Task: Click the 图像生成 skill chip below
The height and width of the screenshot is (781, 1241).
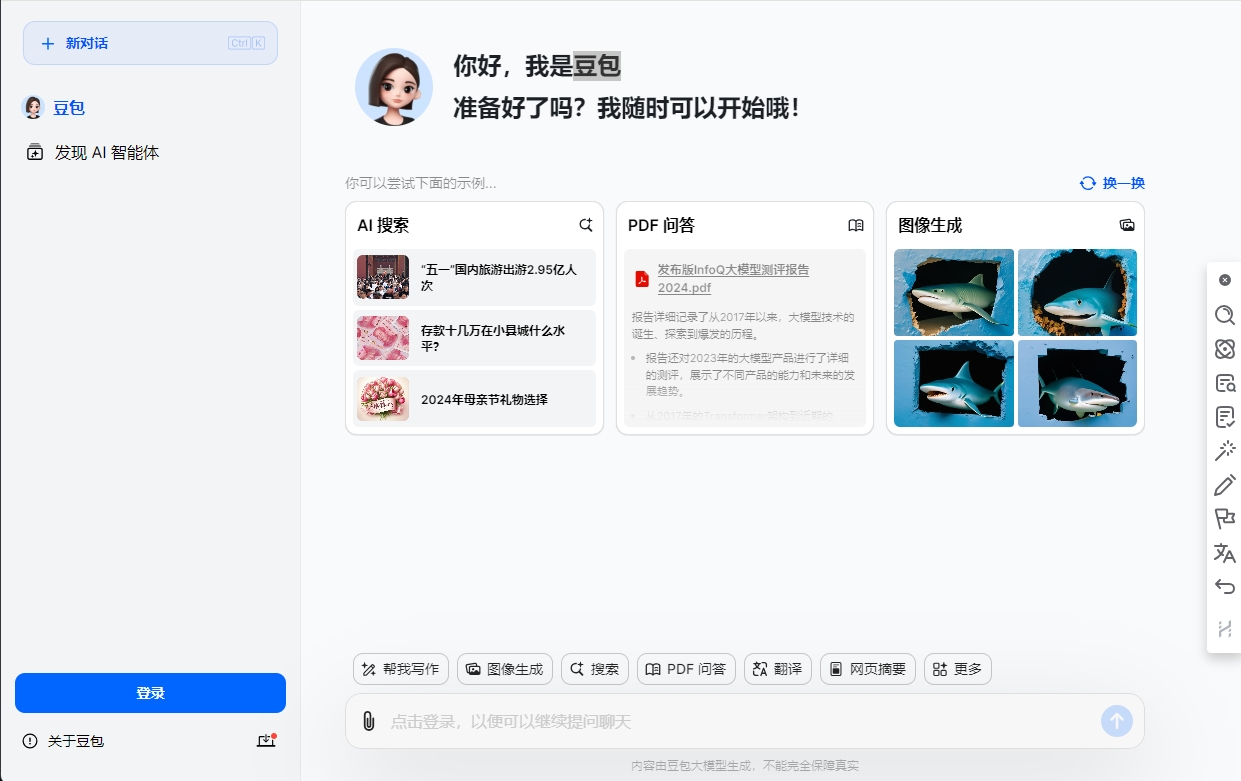Action: point(505,669)
